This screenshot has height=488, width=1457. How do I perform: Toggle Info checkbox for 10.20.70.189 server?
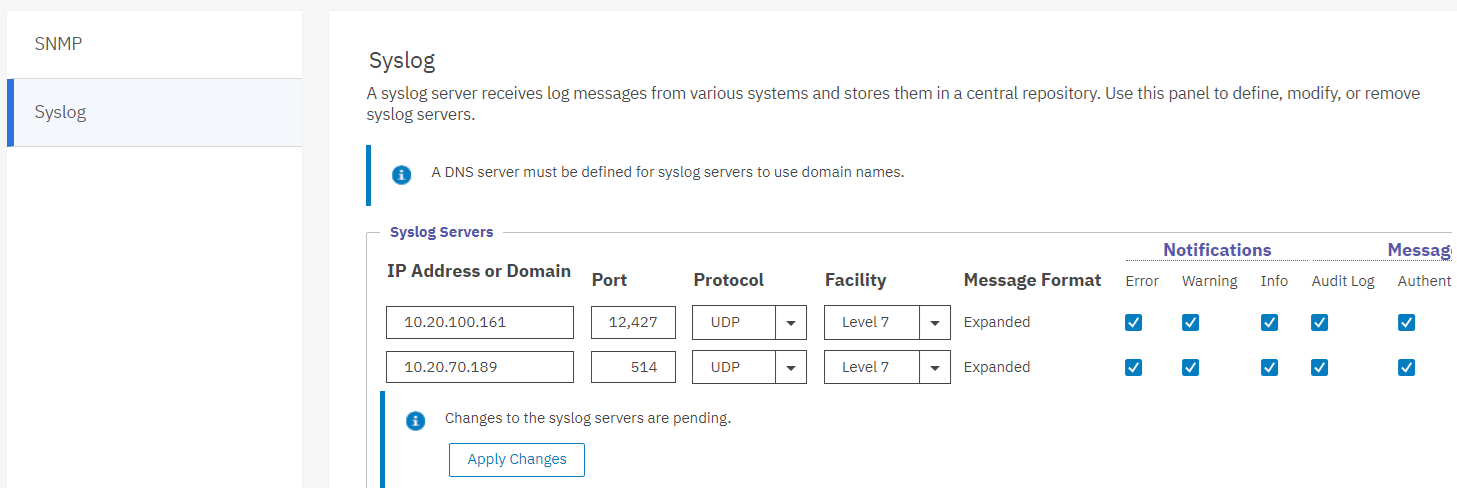[x=1269, y=367]
